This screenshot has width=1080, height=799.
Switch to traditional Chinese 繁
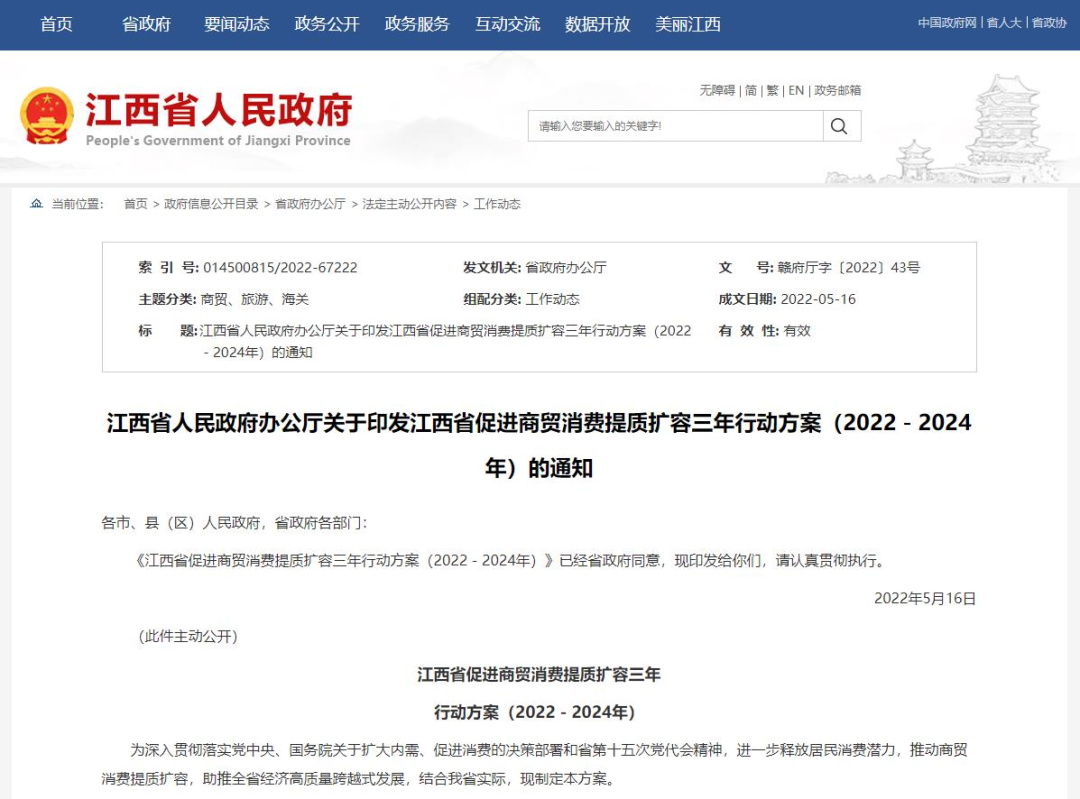point(773,90)
